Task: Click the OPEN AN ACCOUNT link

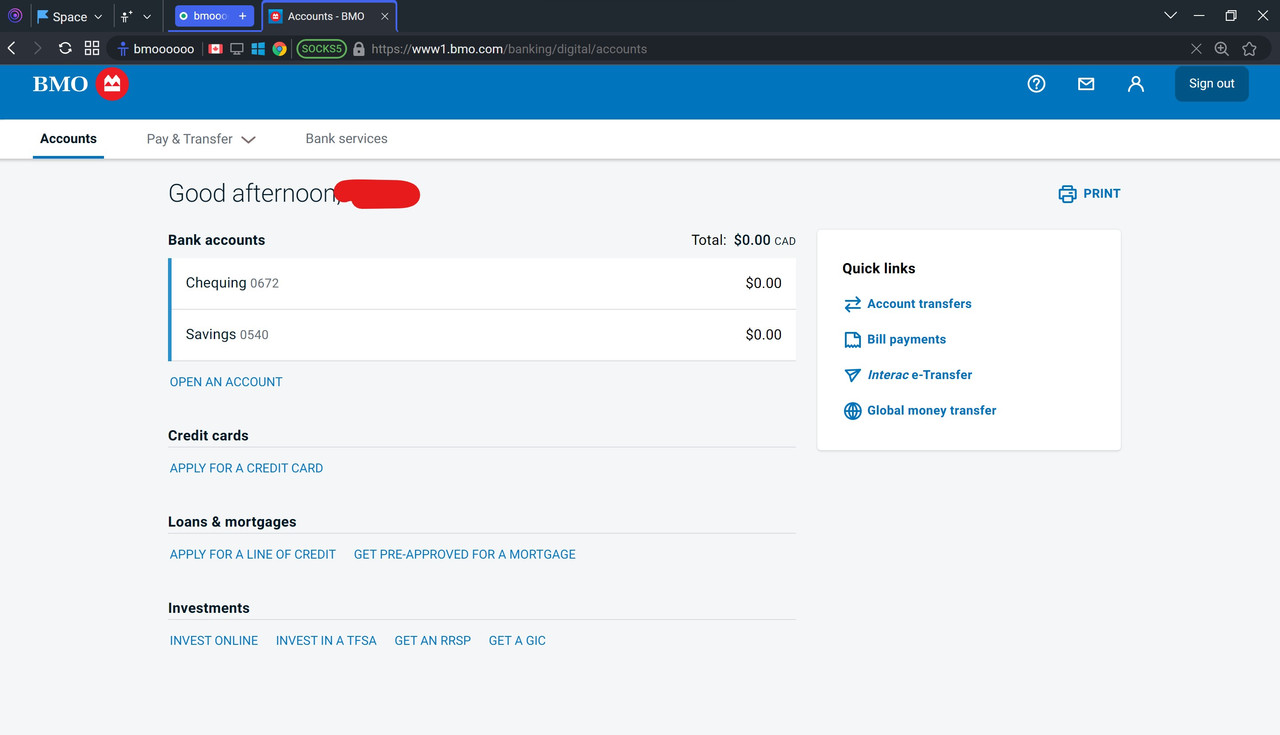Action: (x=226, y=382)
